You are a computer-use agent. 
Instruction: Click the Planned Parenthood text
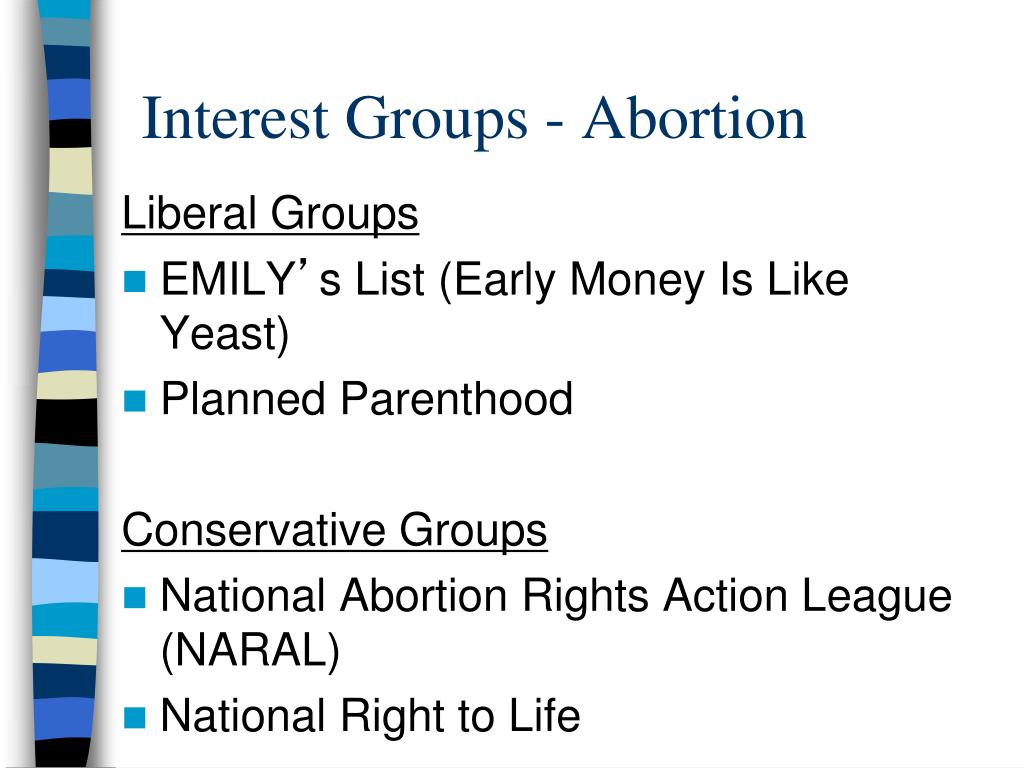point(366,398)
